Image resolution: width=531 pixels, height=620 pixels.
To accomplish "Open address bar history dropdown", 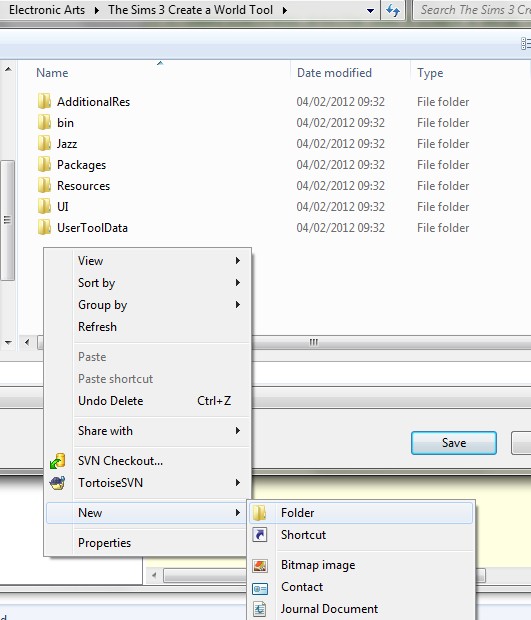I will tap(370, 10).
